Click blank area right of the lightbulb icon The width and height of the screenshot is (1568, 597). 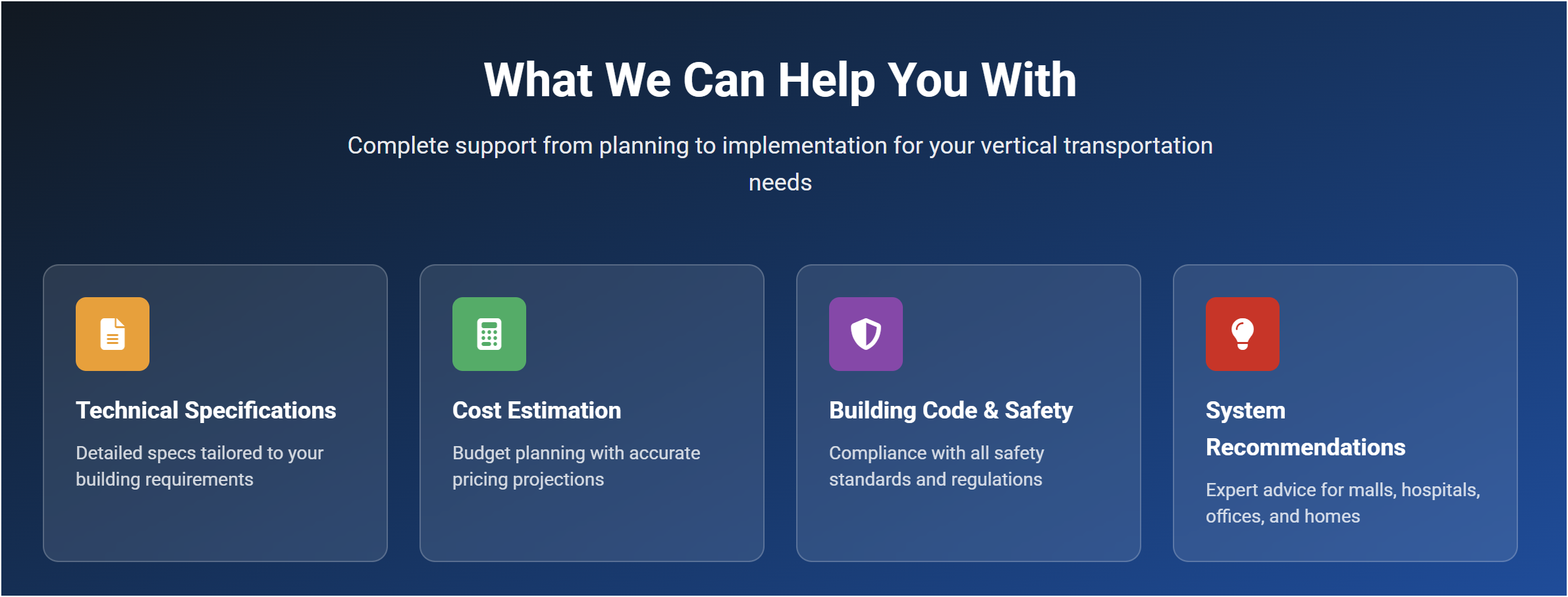pyautogui.click(x=1396, y=334)
